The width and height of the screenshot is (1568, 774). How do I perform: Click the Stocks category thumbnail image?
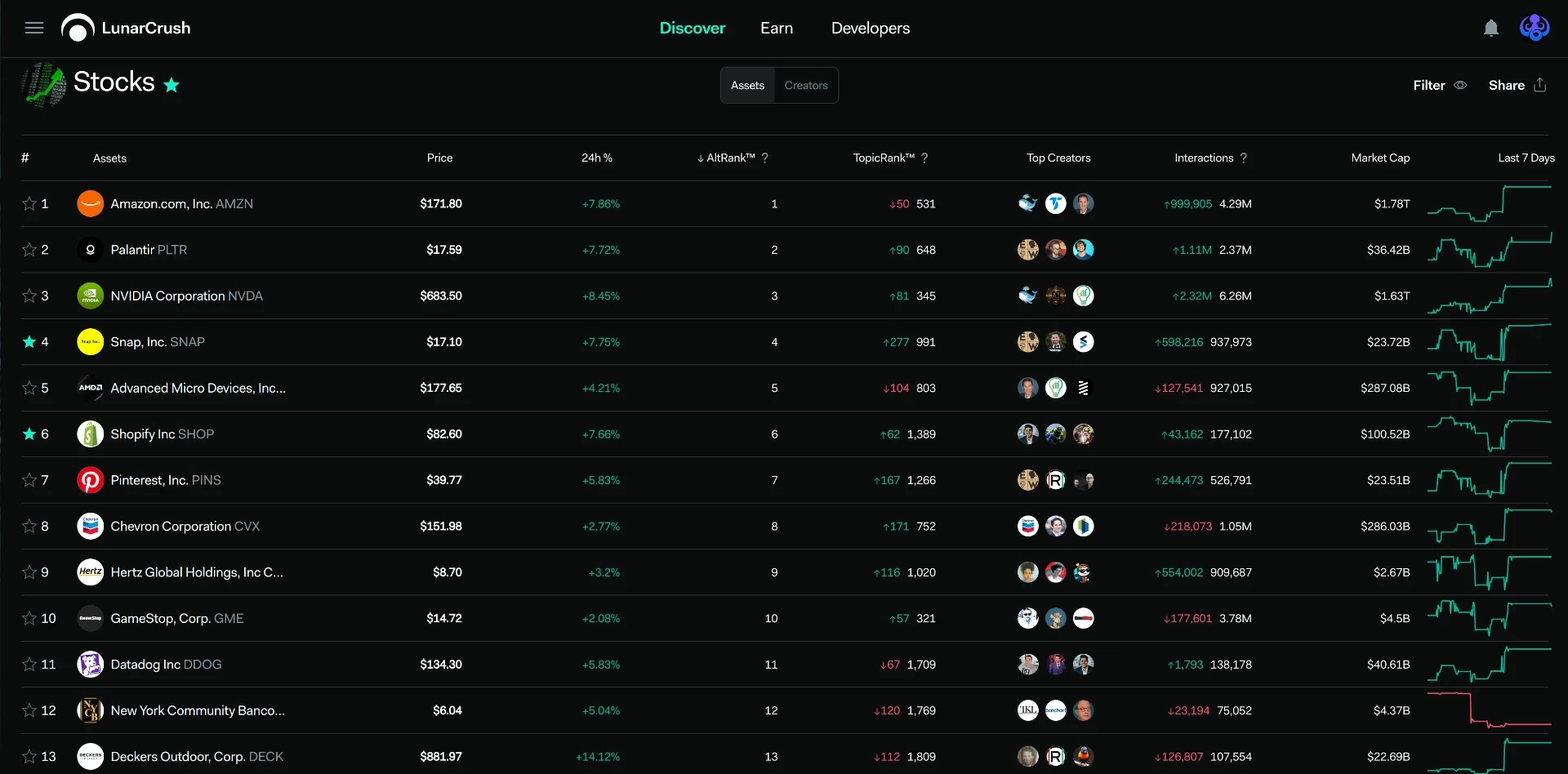(x=43, y=84)
